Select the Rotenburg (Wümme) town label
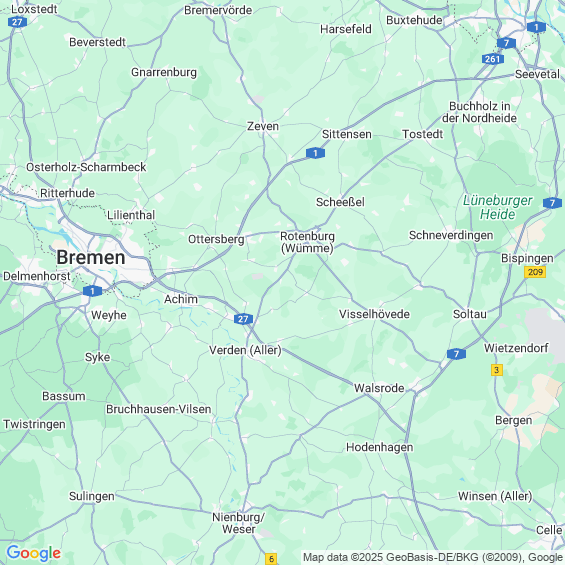Image resolution: width=565 pixels, height=565 pixels. coord(307,242)
